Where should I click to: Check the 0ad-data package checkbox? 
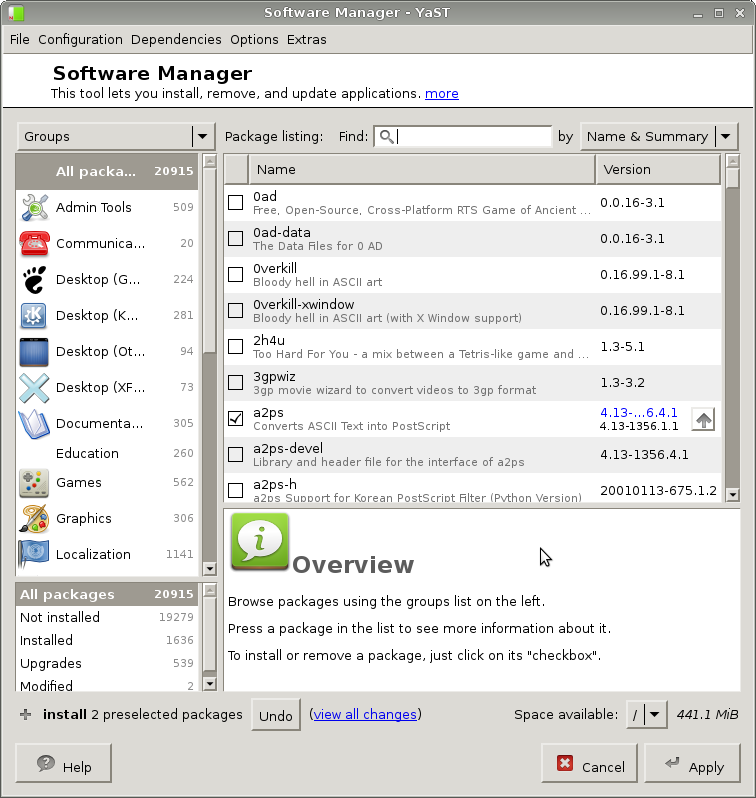pos(236,239)
